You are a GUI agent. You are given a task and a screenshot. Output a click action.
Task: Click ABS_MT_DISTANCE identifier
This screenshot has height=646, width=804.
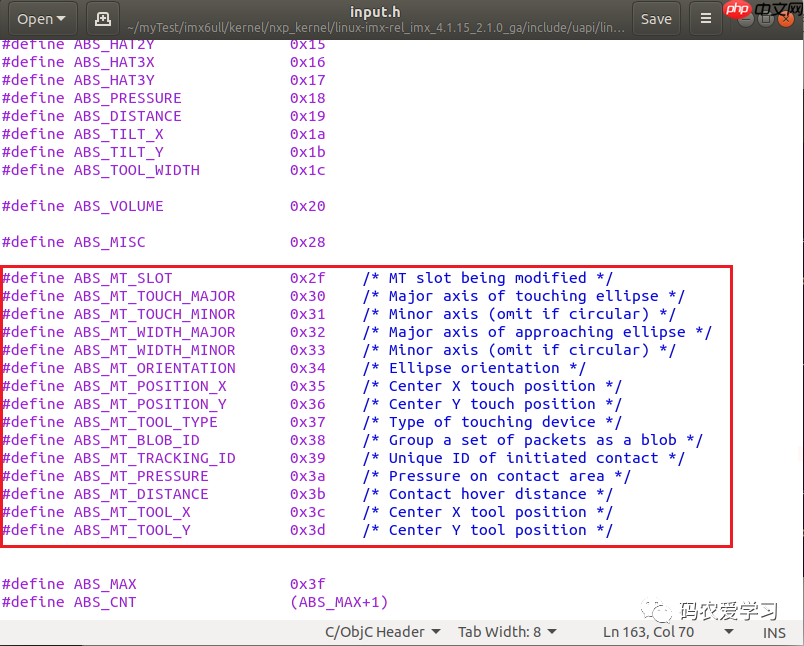141,494
